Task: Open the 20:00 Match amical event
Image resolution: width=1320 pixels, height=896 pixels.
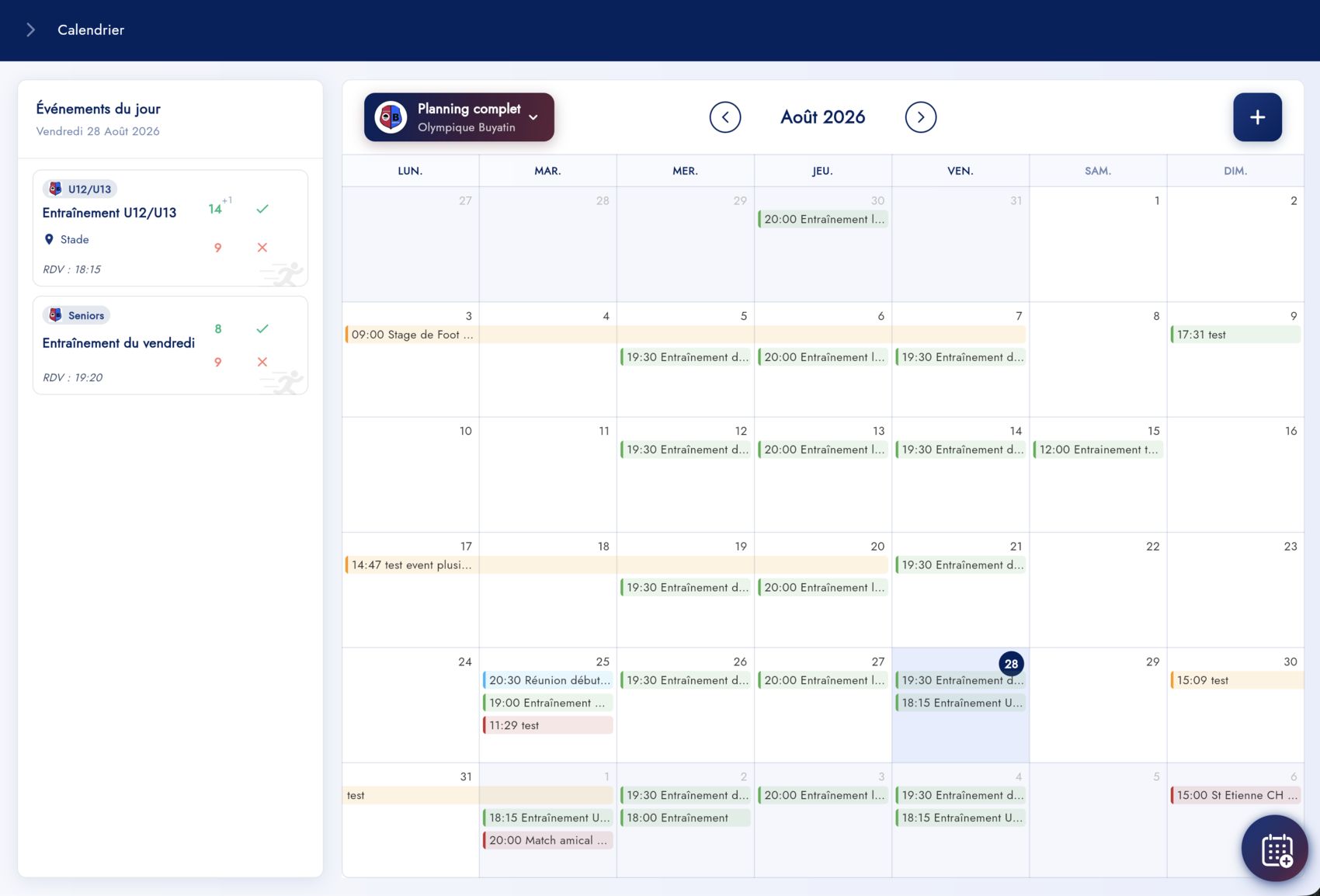Action: click(547, 840)
